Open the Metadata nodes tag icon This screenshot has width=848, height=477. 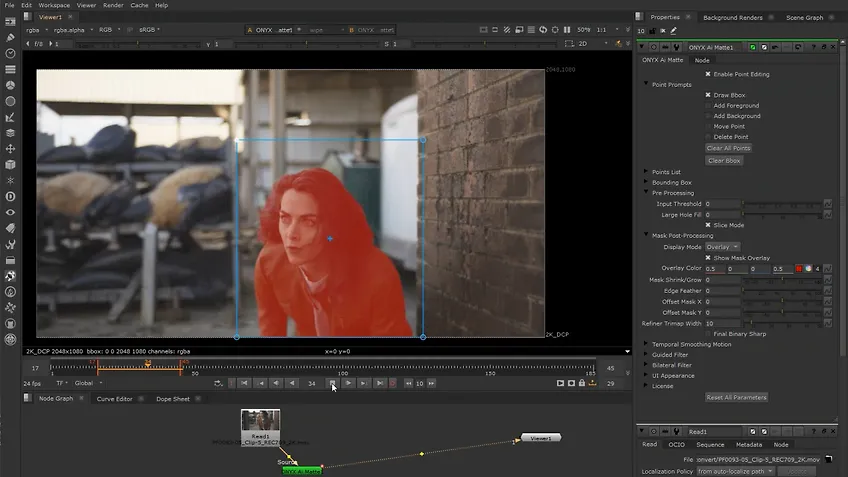[x=10, y=228]
